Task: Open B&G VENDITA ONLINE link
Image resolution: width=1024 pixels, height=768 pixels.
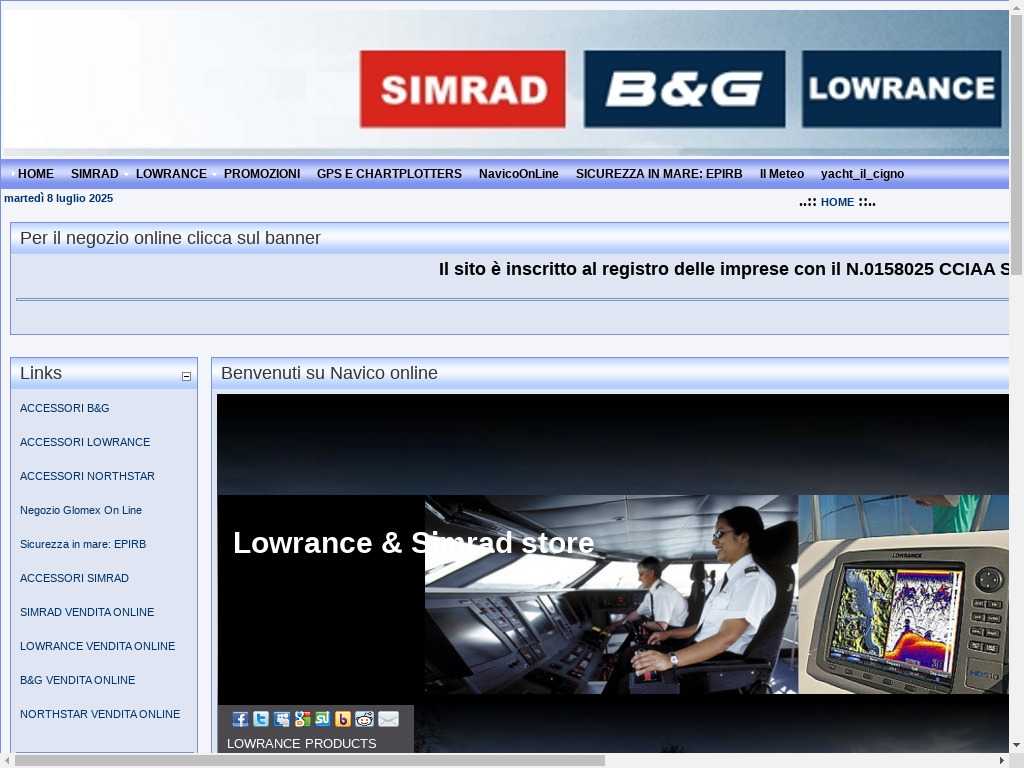Action: pos(78,680)
